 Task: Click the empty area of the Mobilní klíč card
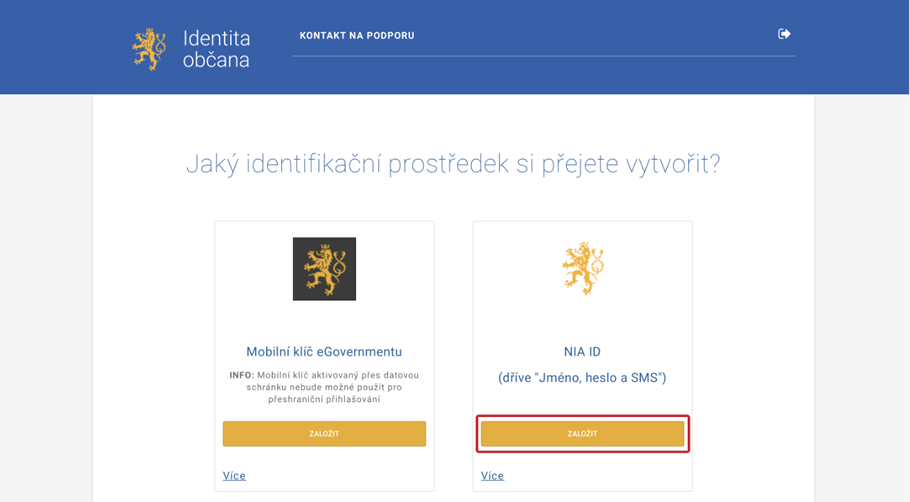[324, 322]
